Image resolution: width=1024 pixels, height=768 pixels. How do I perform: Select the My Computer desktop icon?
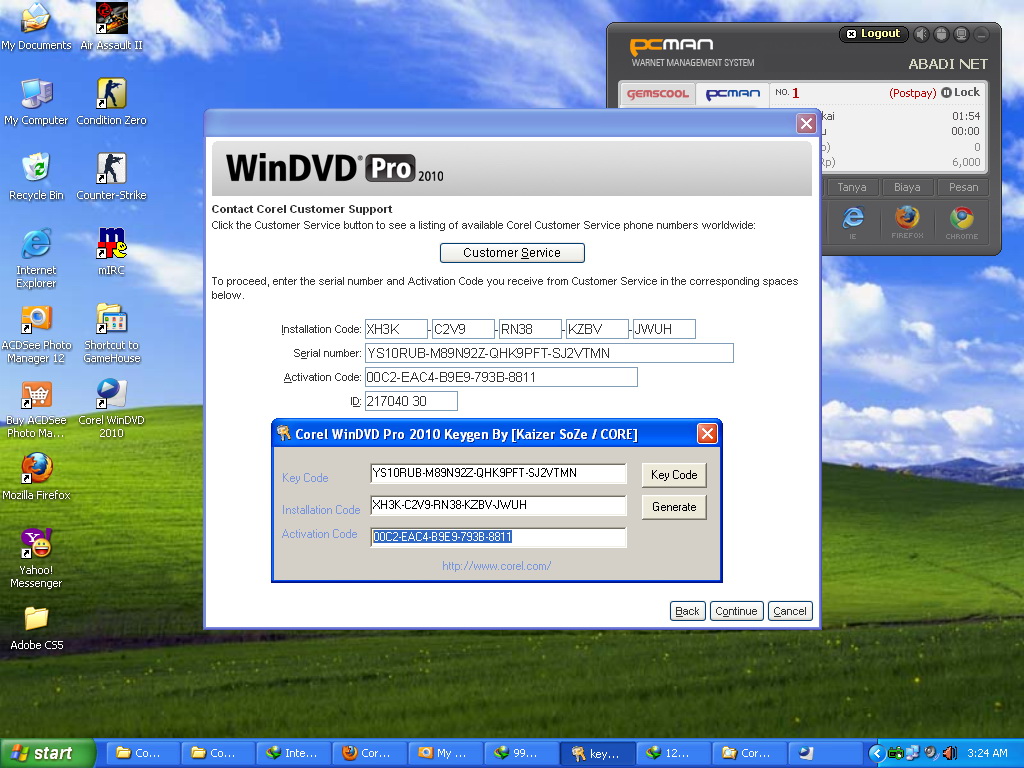[36, 102]
